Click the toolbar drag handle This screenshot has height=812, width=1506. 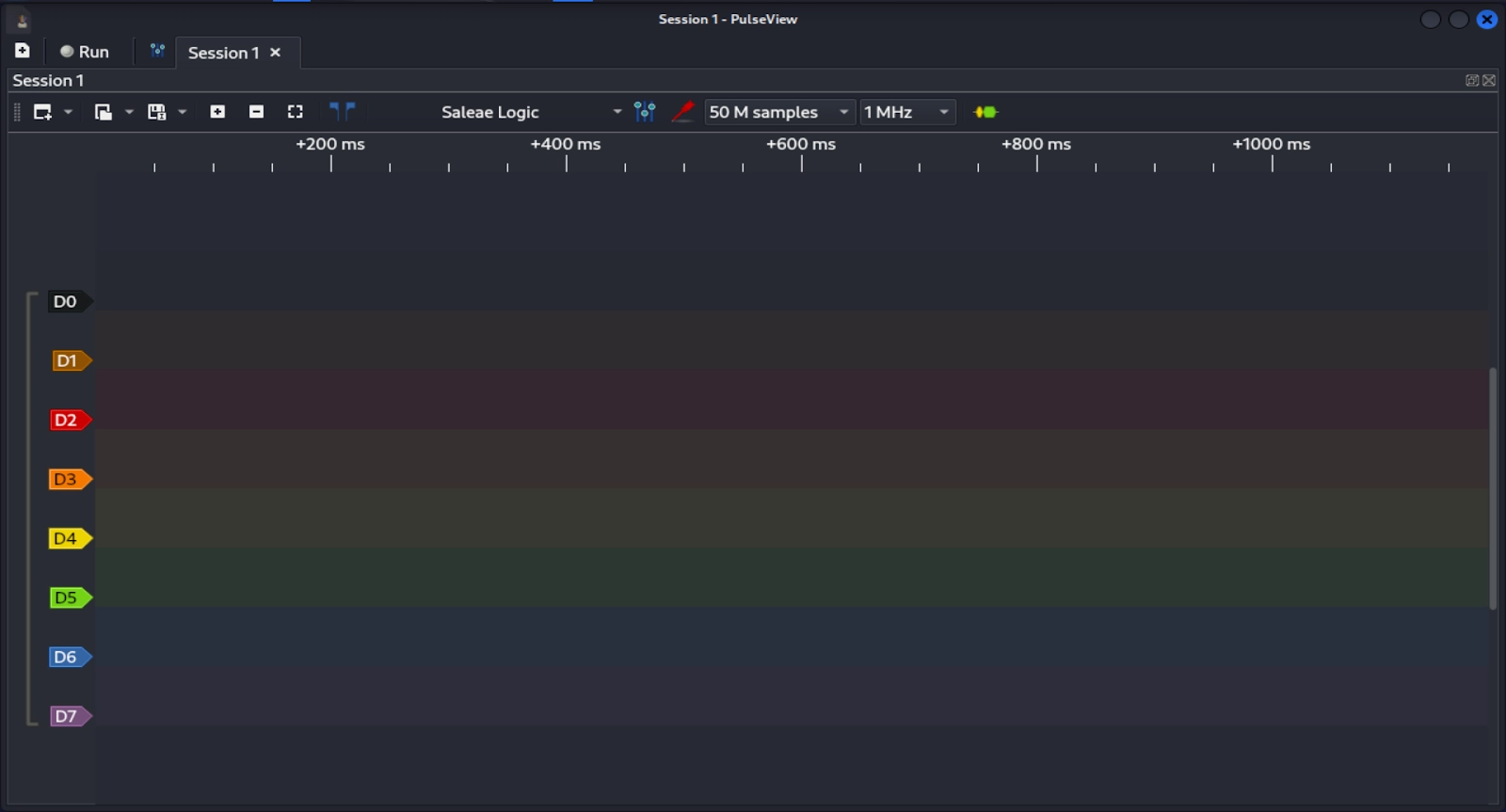(17, 112)
